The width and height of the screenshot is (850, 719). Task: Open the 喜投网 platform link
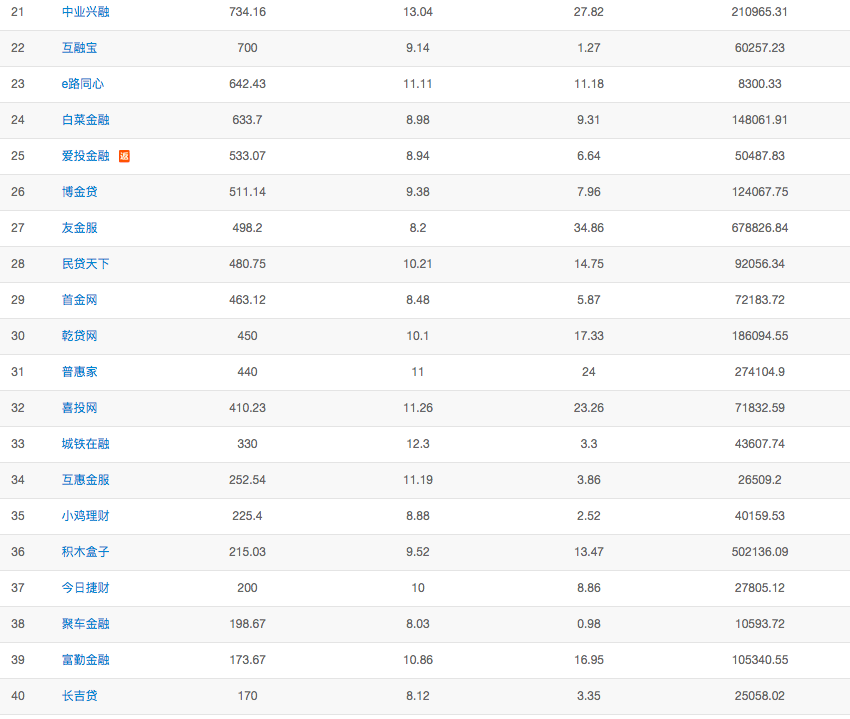click(80, 408)
